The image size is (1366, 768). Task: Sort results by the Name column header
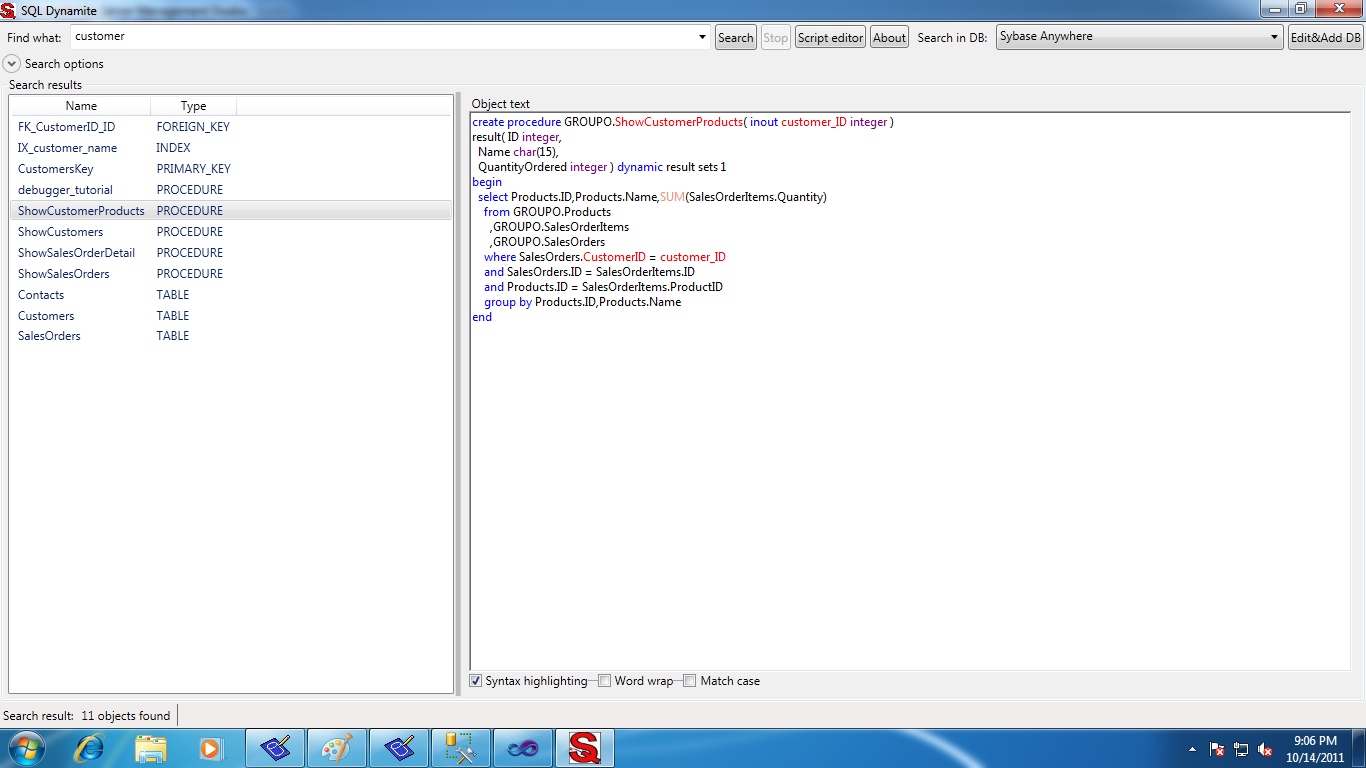tap(81, 106)
